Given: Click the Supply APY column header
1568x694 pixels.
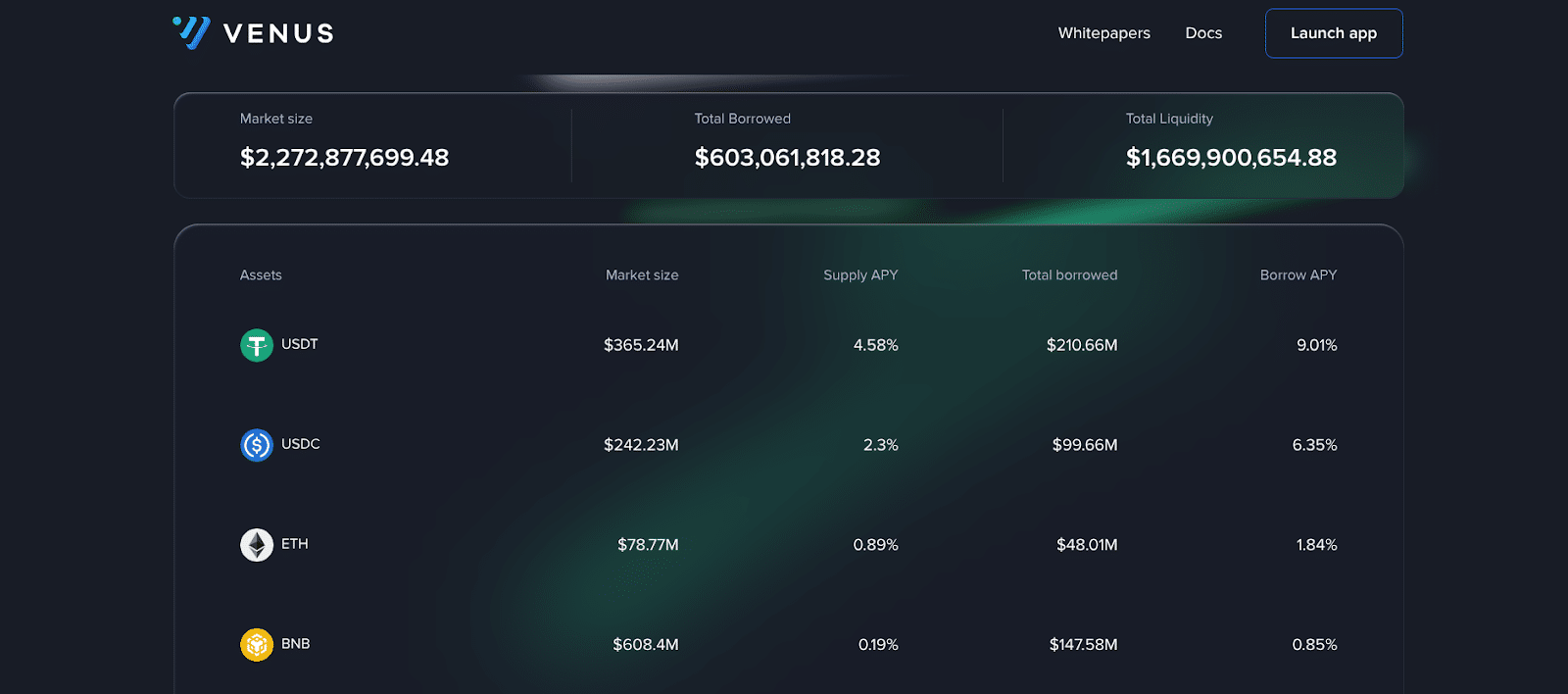Looking at the screenshot, I should coord(860,275).
